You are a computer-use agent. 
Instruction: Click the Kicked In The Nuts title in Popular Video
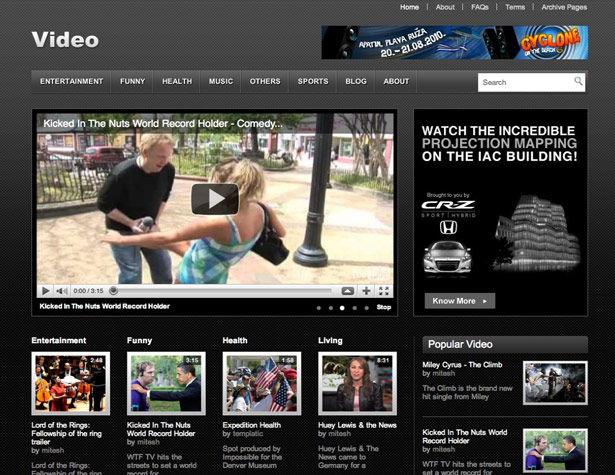(x=465, y=437)
